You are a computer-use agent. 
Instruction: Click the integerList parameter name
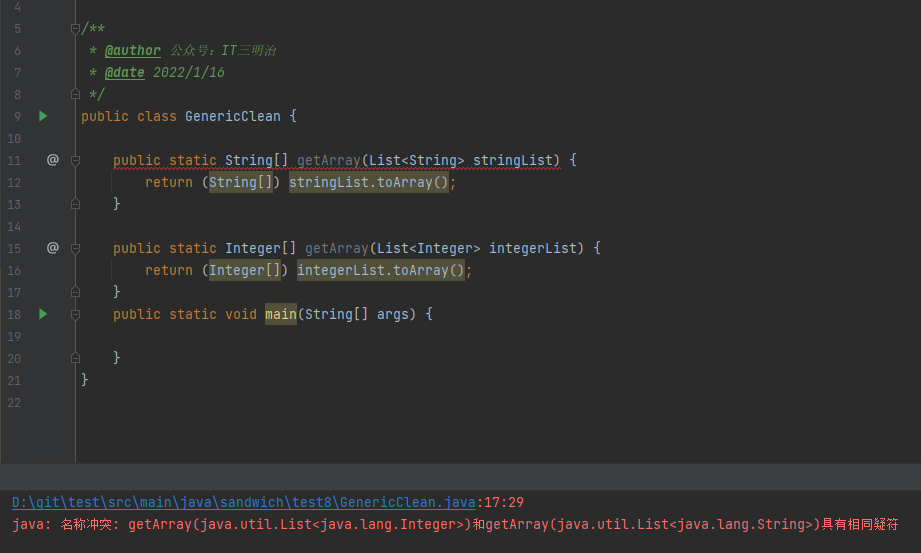pos(533,249)
